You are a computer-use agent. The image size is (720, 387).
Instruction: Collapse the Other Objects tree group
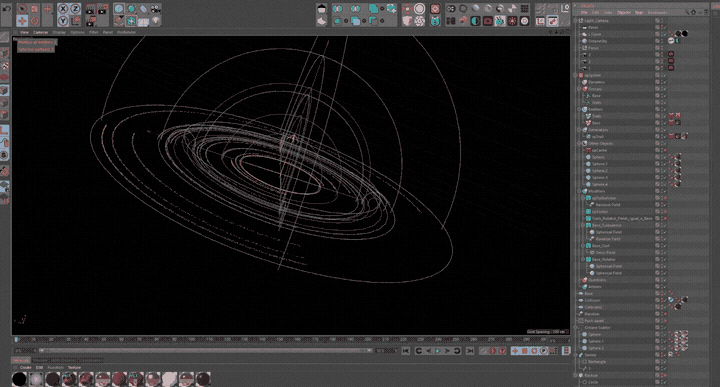(x=579, y=143)
